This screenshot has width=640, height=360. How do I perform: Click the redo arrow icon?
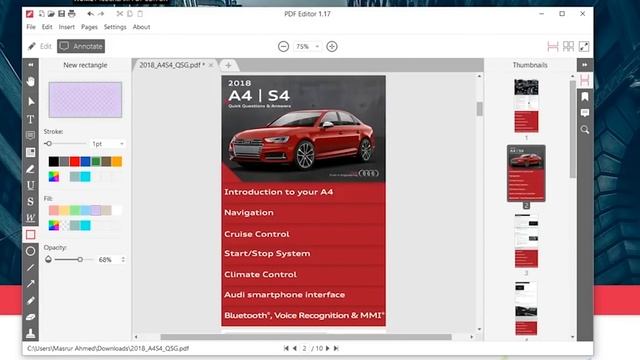click(101, 13)
